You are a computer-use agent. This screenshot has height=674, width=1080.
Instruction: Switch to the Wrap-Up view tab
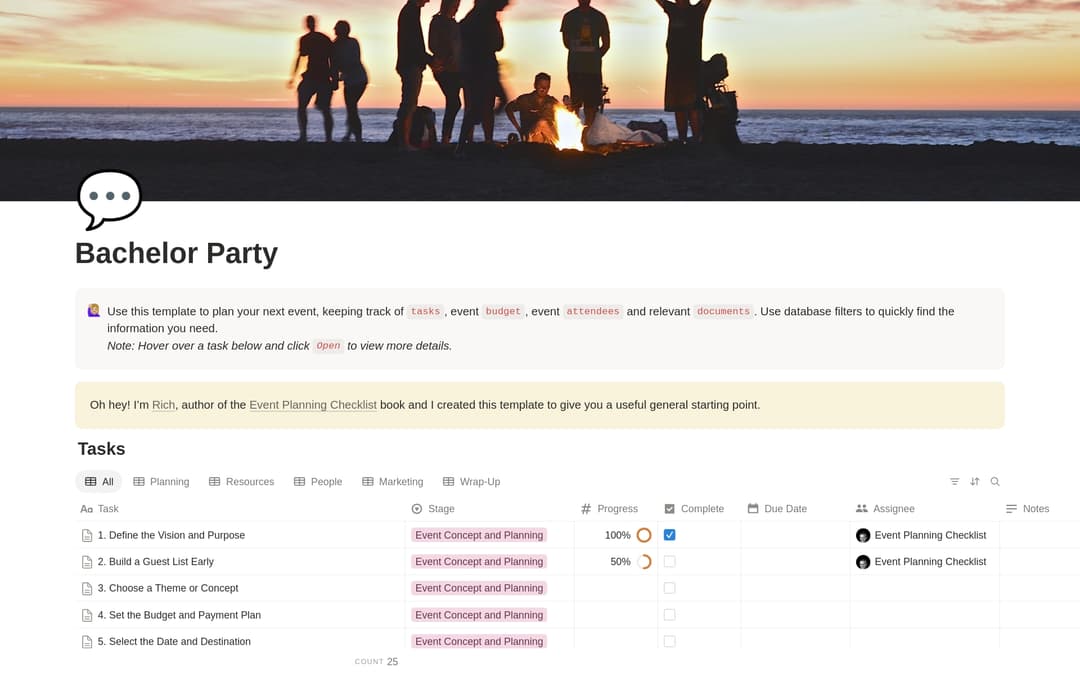coord(472,482)
